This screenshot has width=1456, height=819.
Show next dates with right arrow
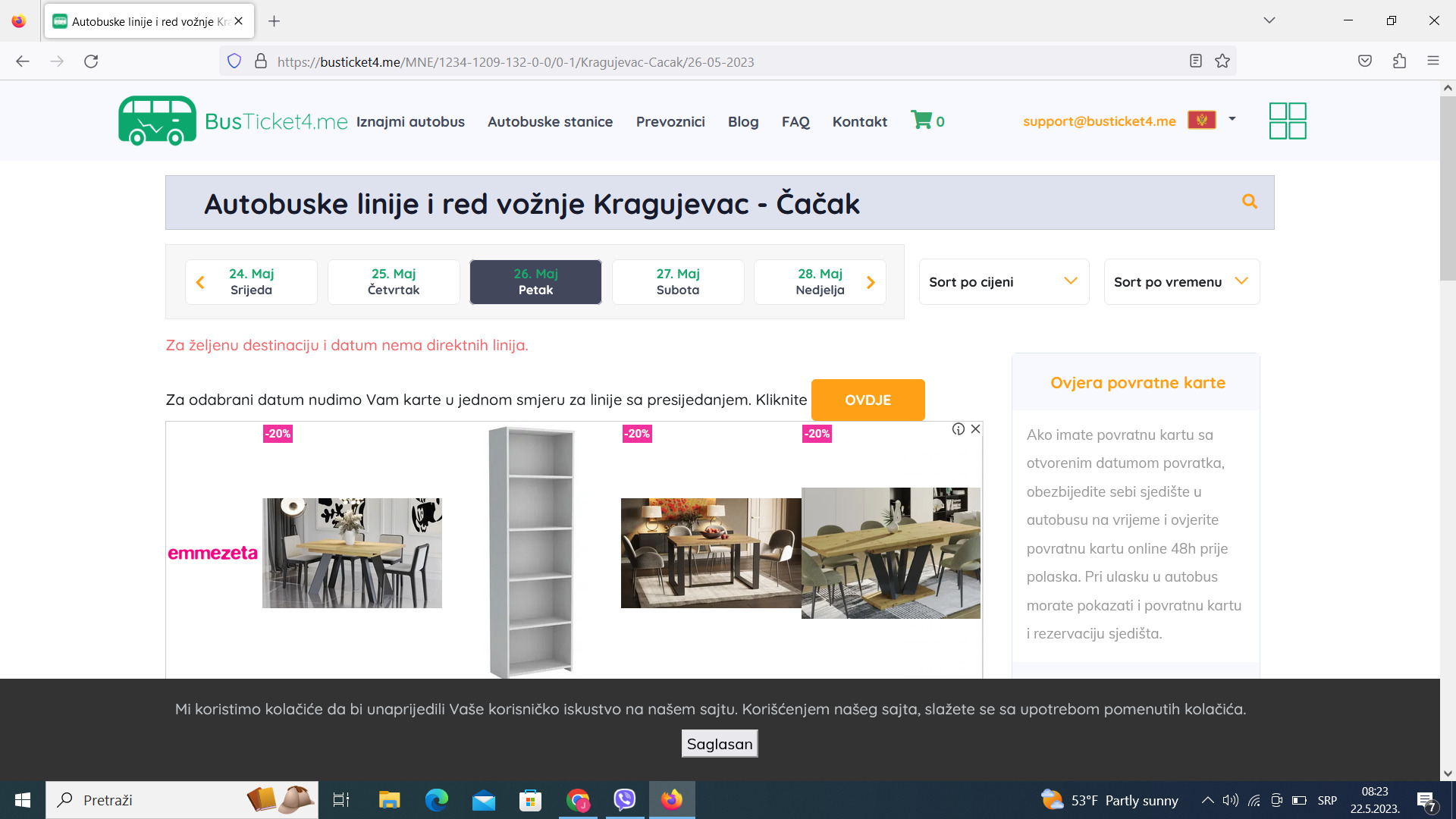coord(871,283)
